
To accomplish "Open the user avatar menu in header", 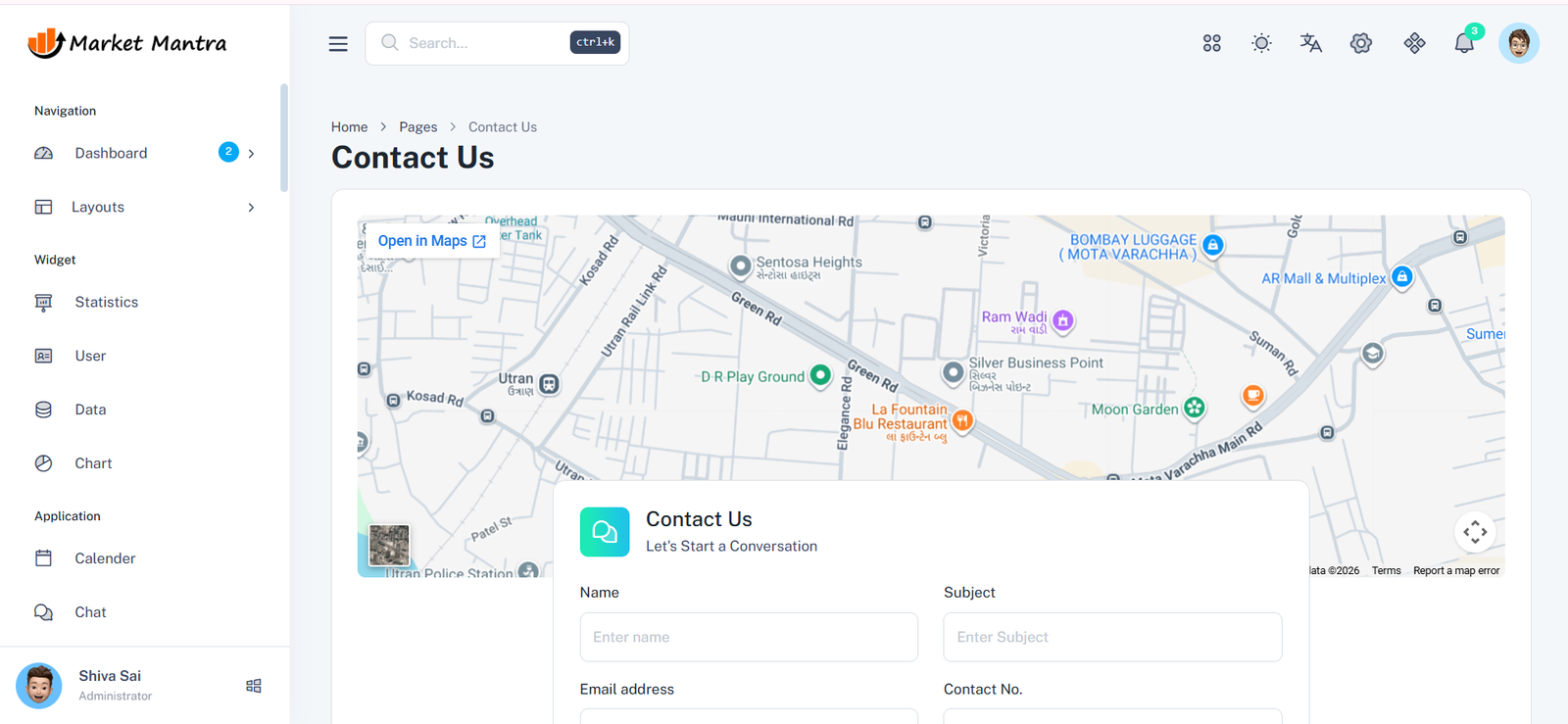I will (x=1519, y=43).
